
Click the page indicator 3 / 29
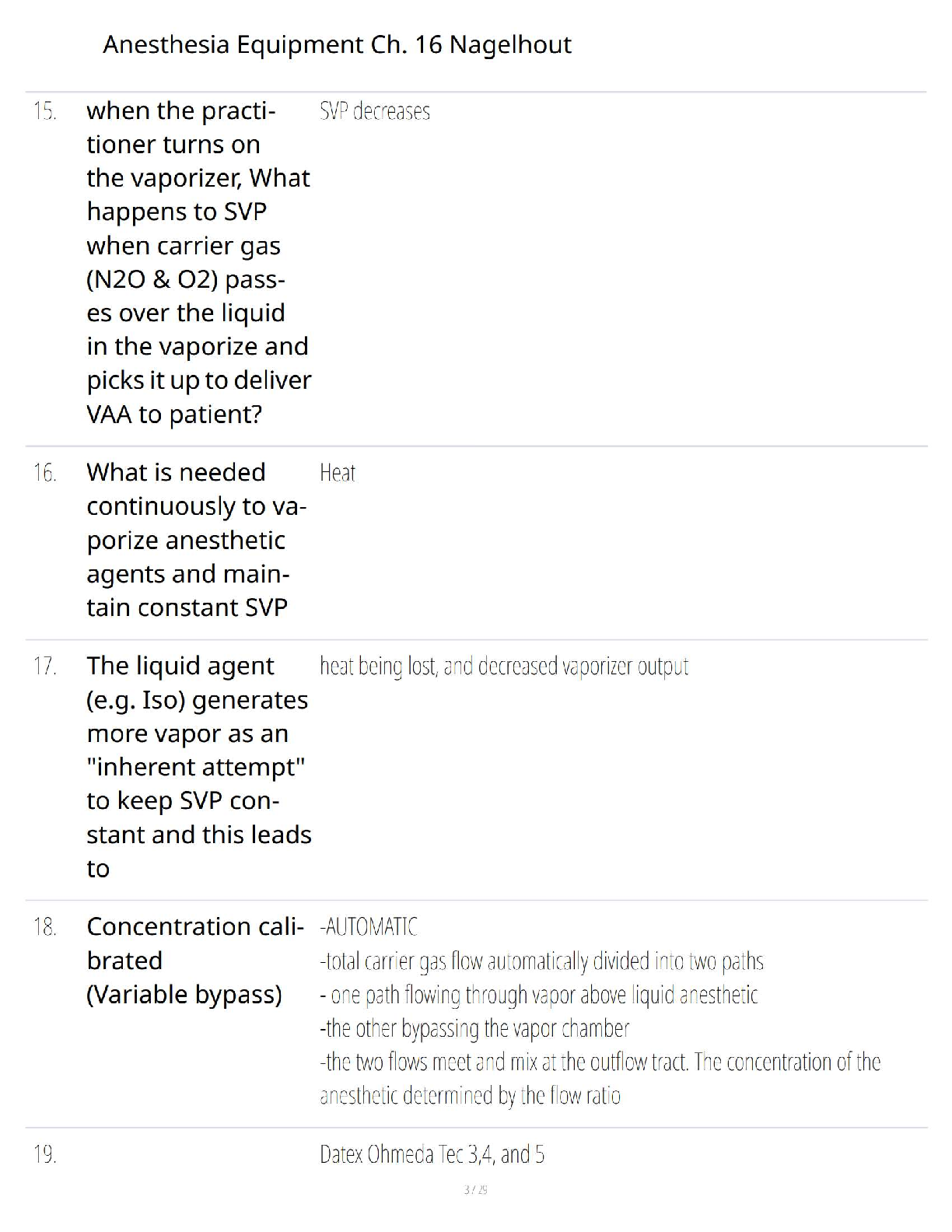coord(475,1190)
